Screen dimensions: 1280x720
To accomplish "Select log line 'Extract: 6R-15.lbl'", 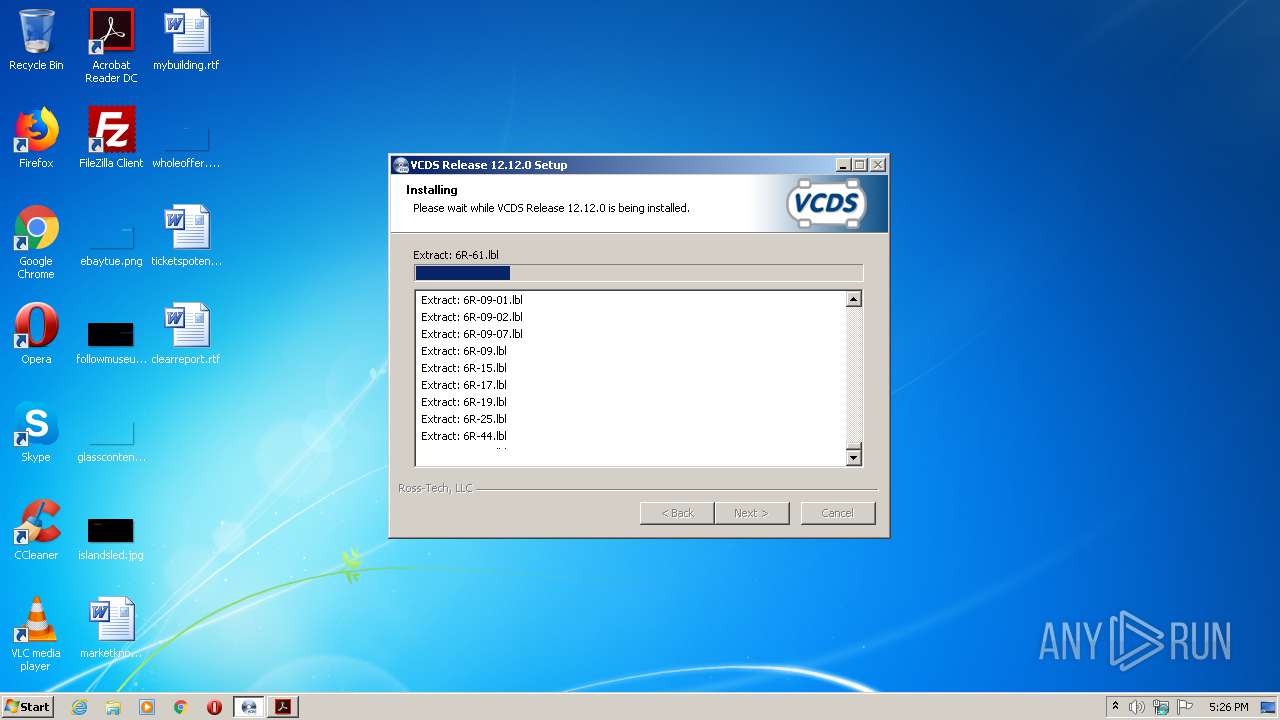I will tap(464, 368).
